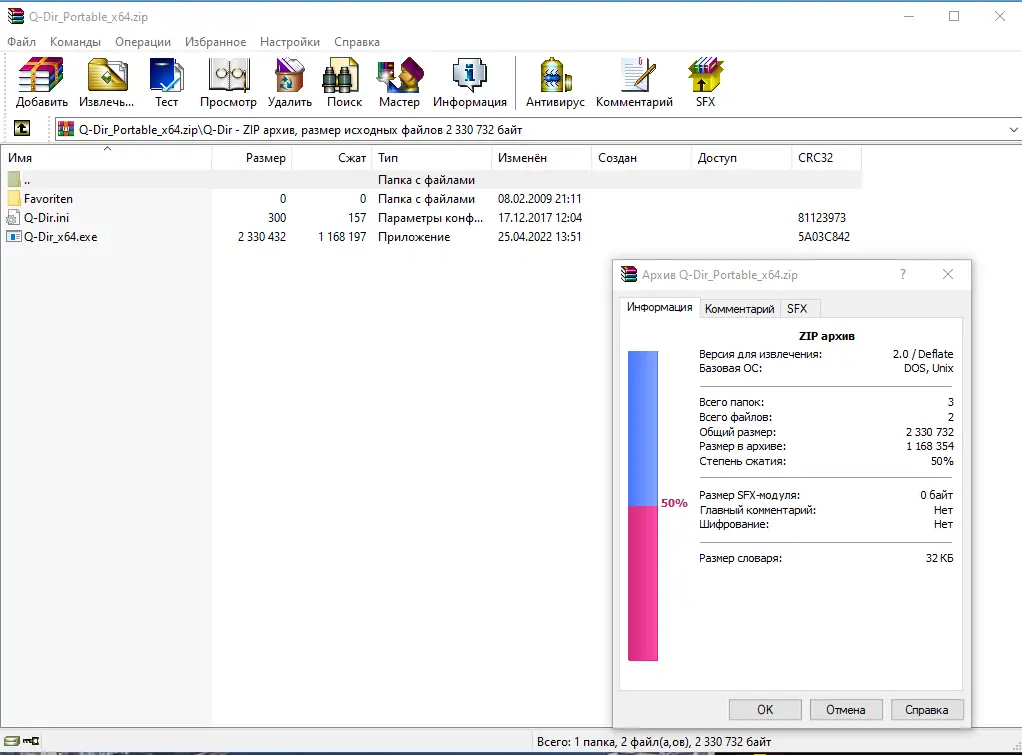Screen dimensions: 1022x755
Task: Click the CRC32 value 5A03C842
Action: pyautogui.click(x=824, y=237)
